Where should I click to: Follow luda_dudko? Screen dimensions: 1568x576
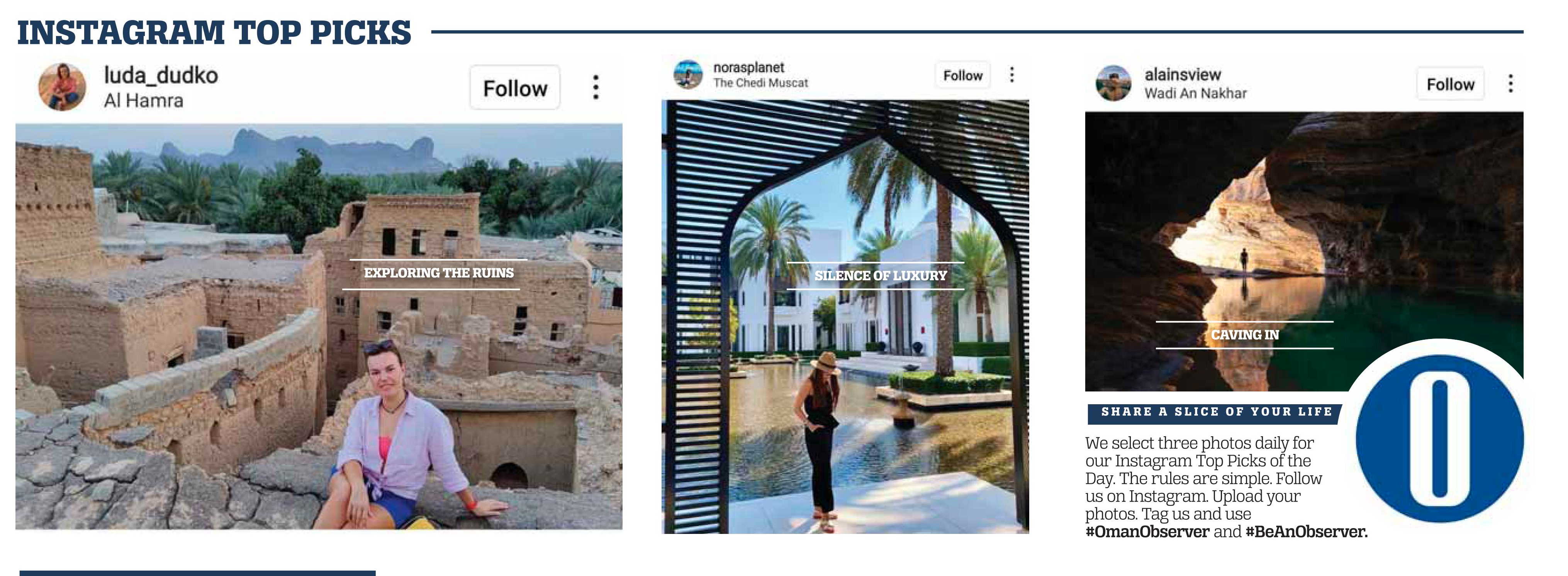click(515, 88)
